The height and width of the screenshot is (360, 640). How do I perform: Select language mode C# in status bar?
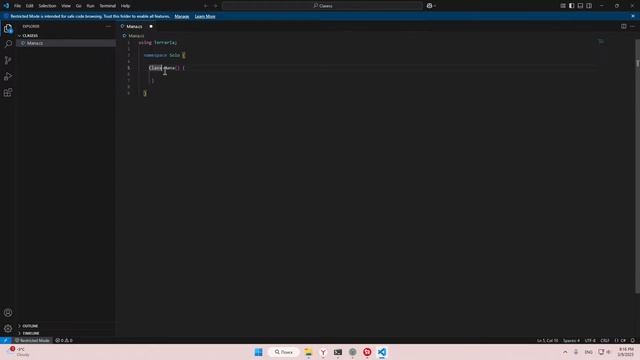point(620,340)
